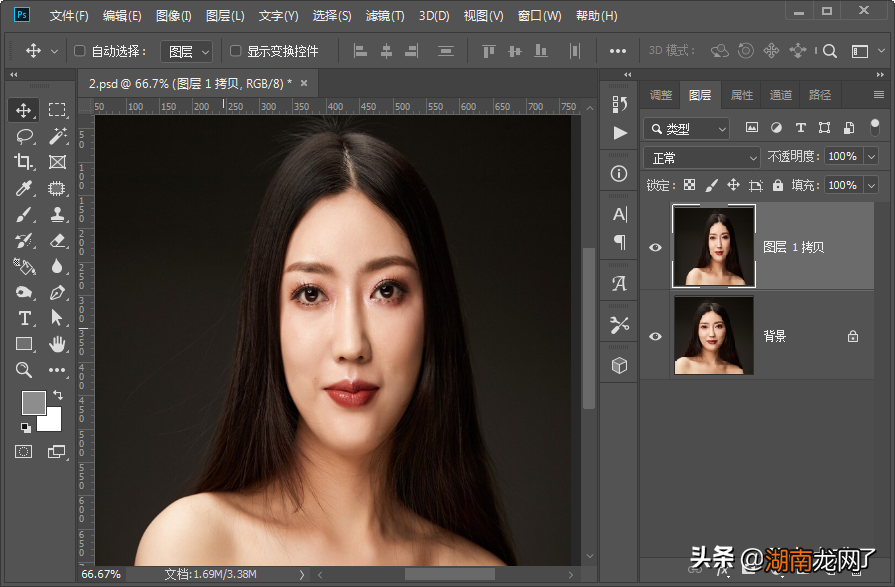Open the layer blending mode dropdown showing 正常
Viewport: 895px width, 587px height.
pyautogui.click(x=700, y=157)
